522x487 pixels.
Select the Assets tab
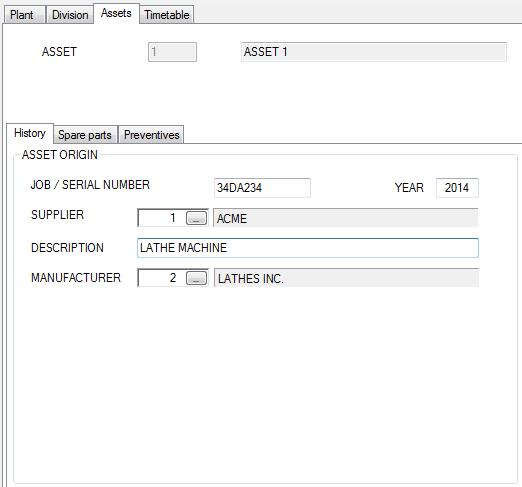[116, 13]
